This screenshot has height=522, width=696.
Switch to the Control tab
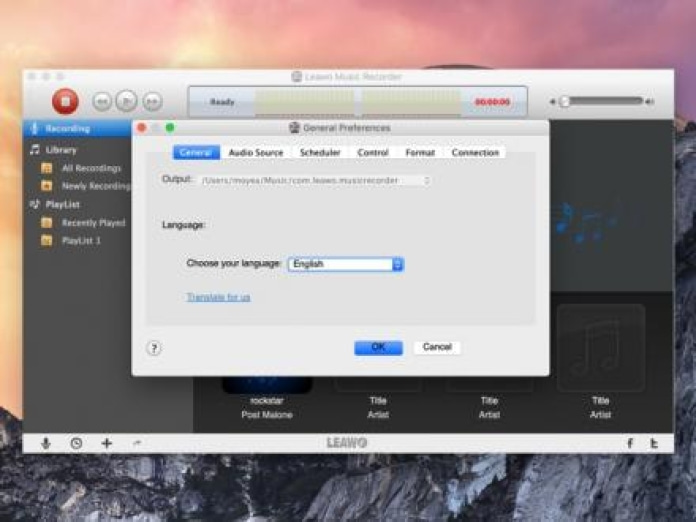coord(373,152)
